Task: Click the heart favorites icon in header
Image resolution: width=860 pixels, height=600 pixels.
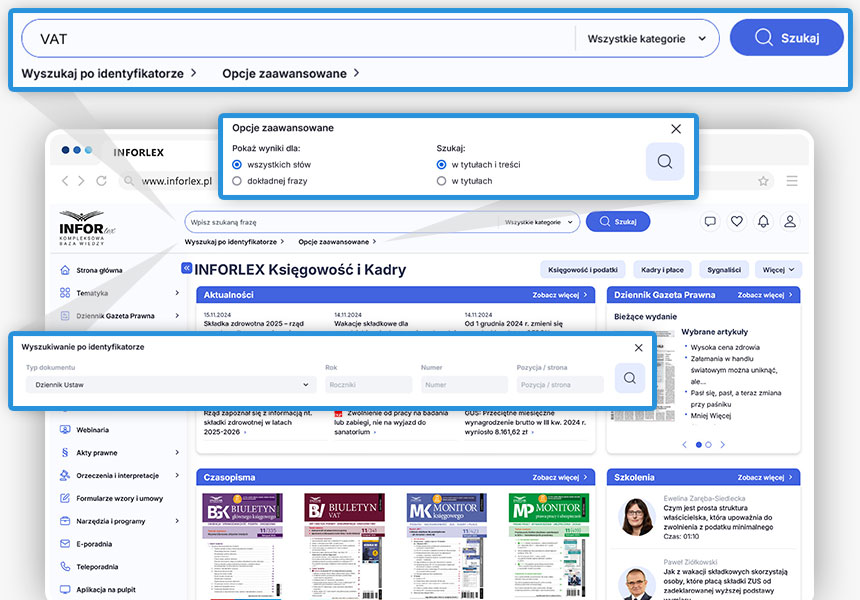Action: pyautogui.click(x=737, y=221)
